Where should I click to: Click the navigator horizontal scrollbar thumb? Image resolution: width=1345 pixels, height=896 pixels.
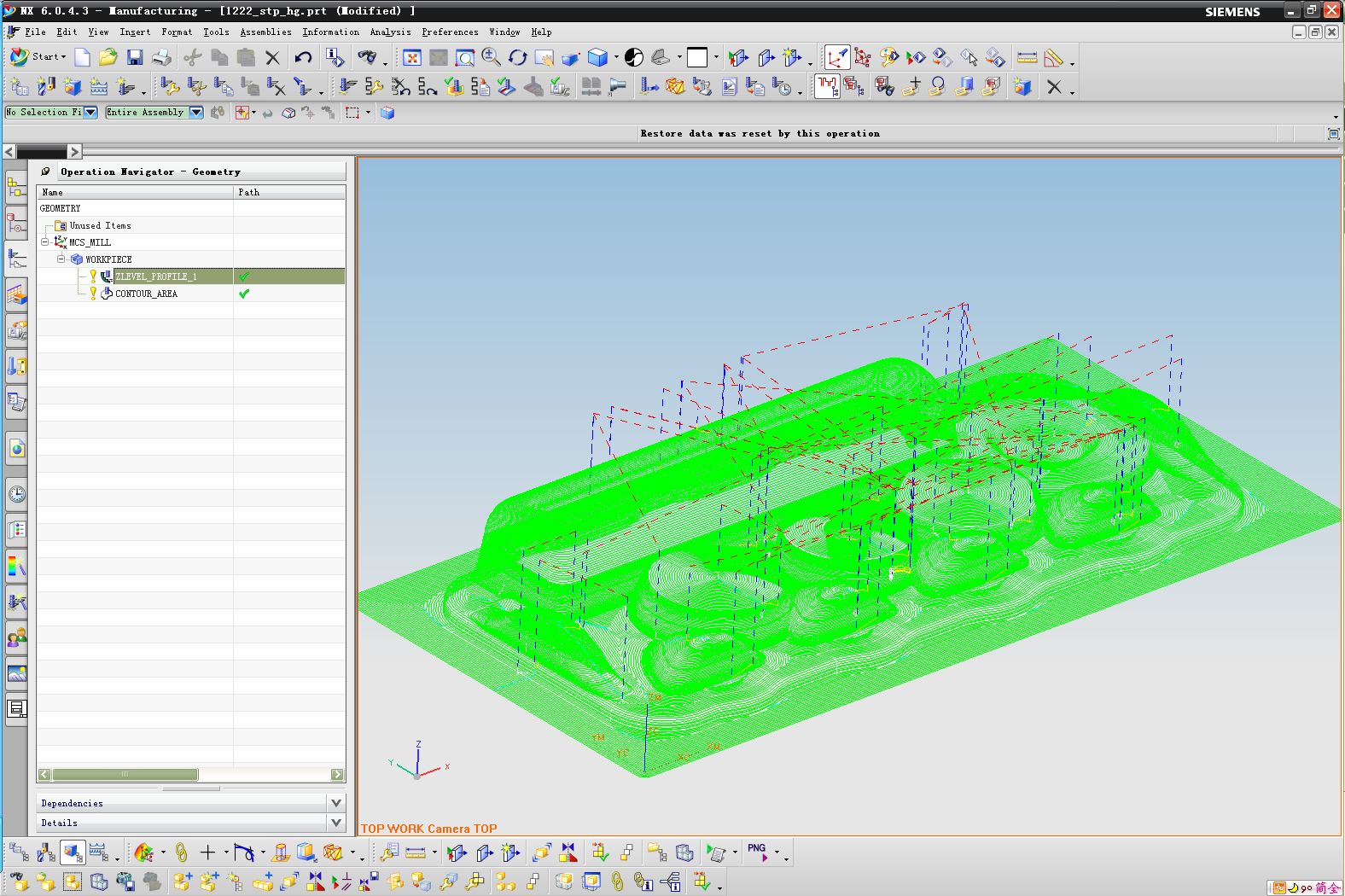point(125,775)
